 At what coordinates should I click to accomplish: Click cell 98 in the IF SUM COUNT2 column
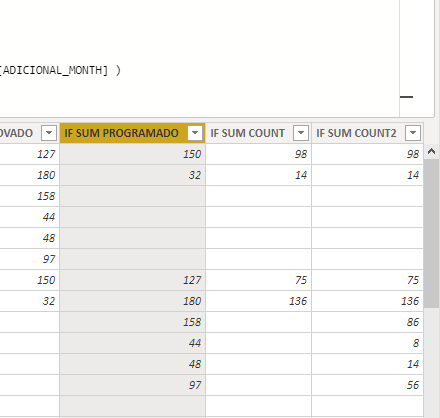(x=367, y=154)
